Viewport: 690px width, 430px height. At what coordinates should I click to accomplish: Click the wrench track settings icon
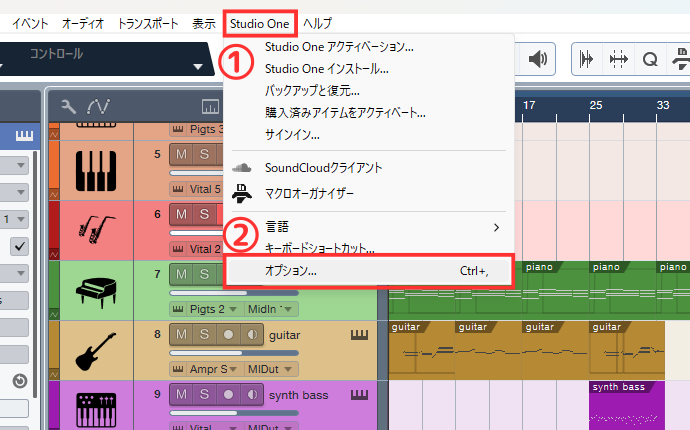click(68, 106)
